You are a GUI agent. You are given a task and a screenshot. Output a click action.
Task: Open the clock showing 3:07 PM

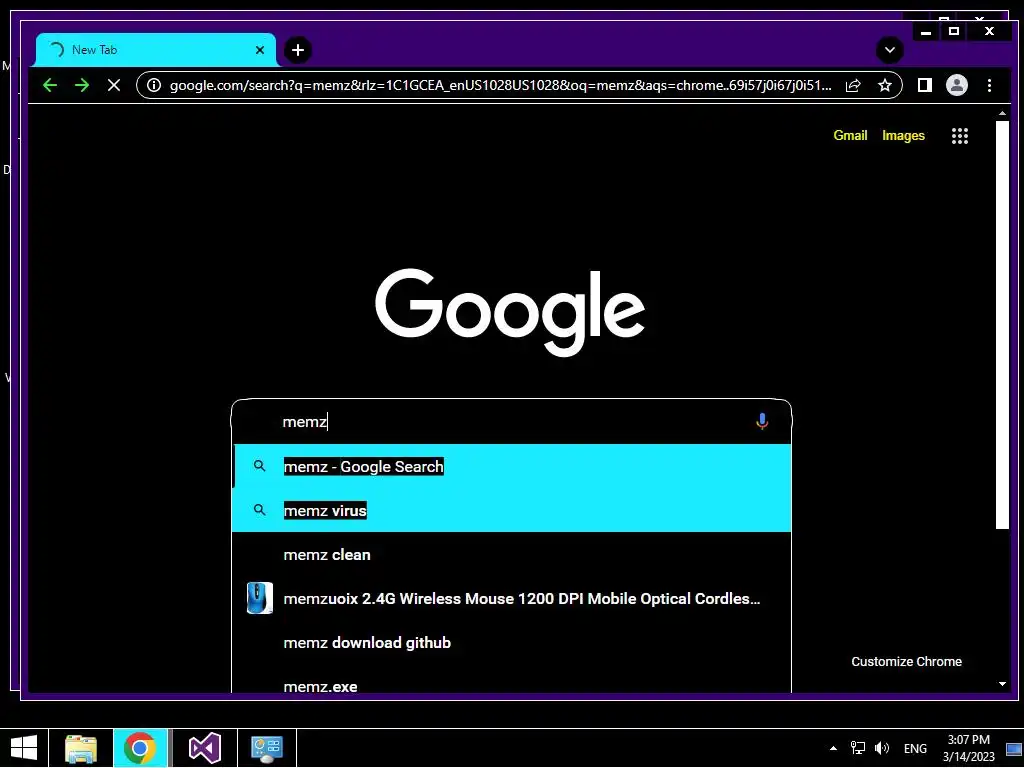[x=968, y=748]
